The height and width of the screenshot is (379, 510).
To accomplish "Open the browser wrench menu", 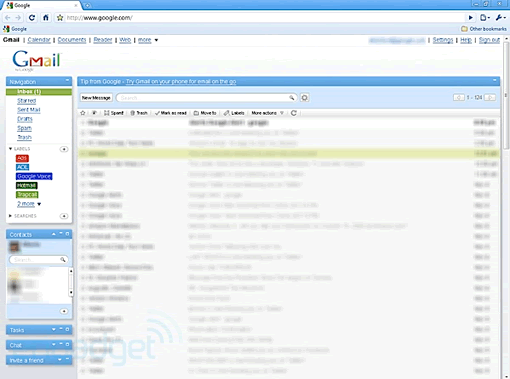I will (x=500, y=18).
